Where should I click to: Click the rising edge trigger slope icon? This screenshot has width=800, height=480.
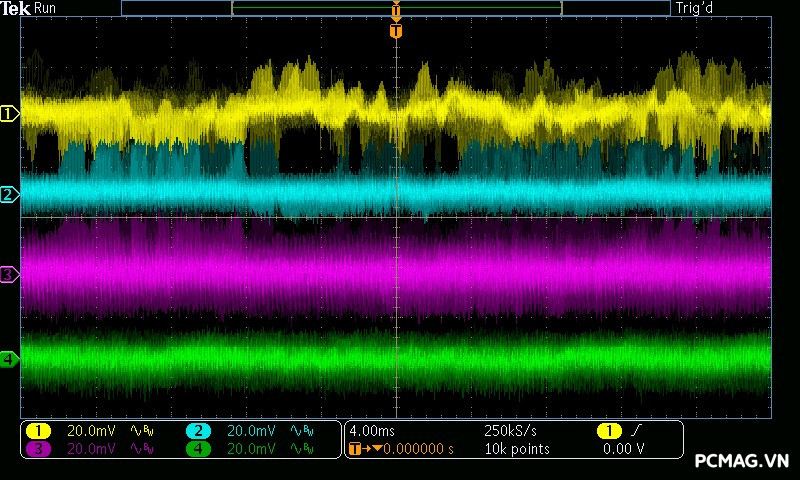tap(636, 431)
